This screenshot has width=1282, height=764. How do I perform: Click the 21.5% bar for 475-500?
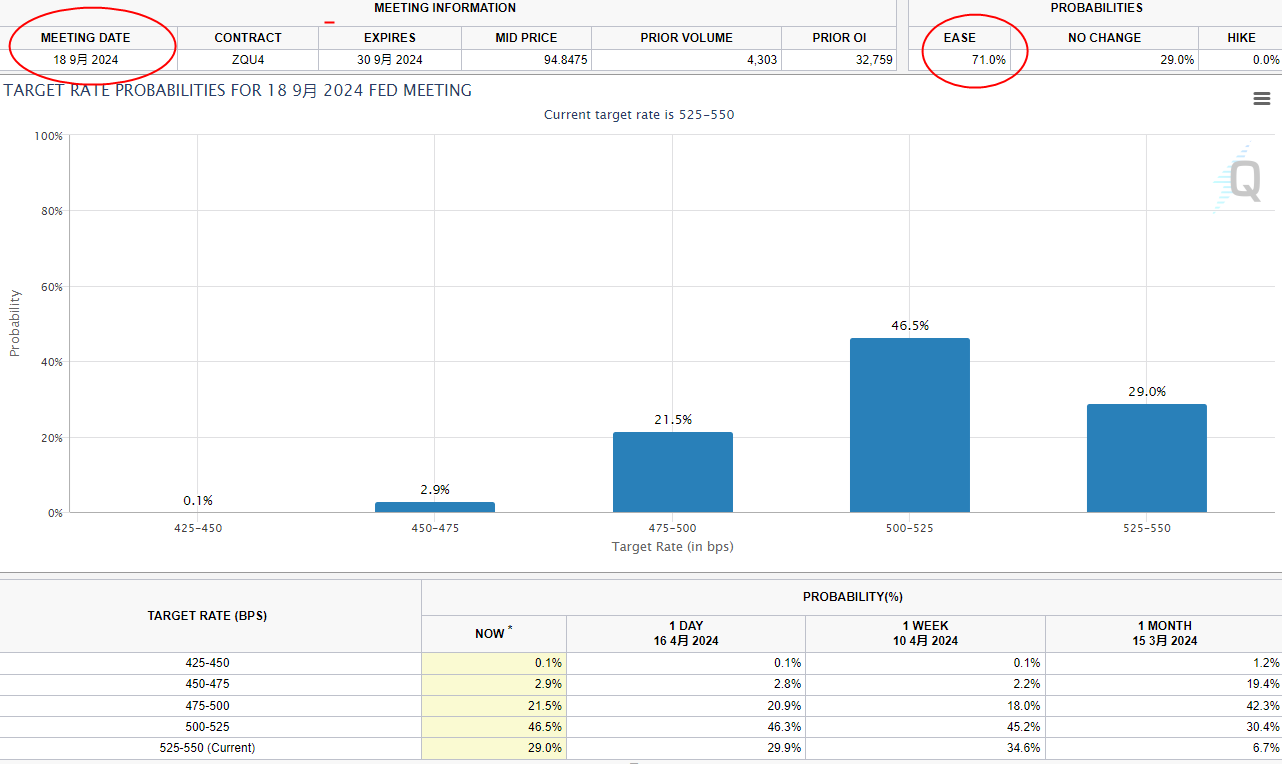(672, 472)
